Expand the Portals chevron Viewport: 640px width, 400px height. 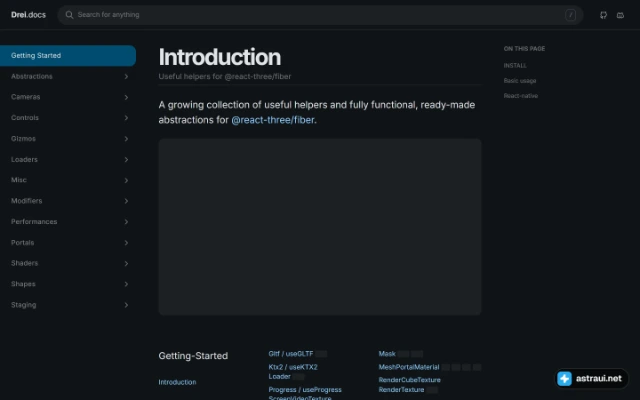click(126, 242)
